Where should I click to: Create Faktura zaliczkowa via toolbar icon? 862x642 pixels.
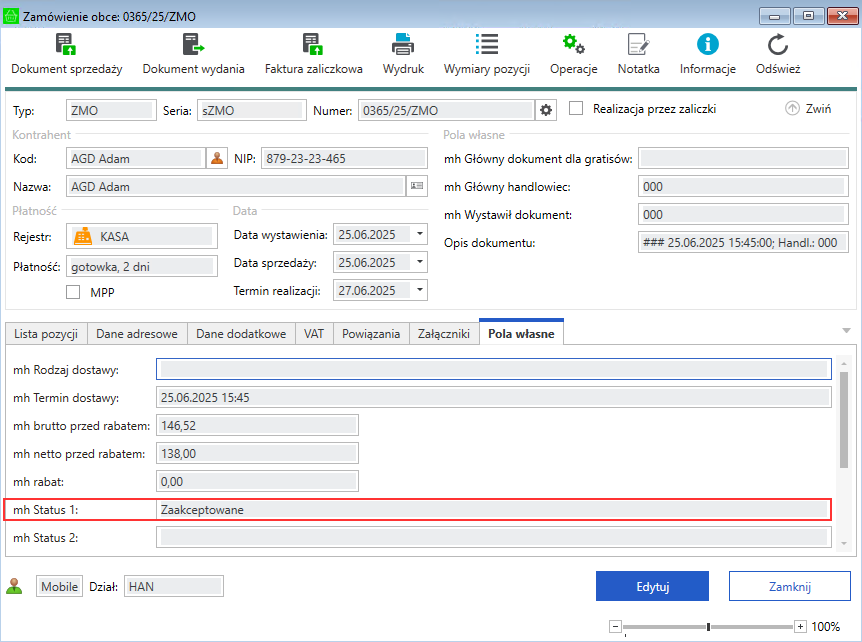[313, 45]
